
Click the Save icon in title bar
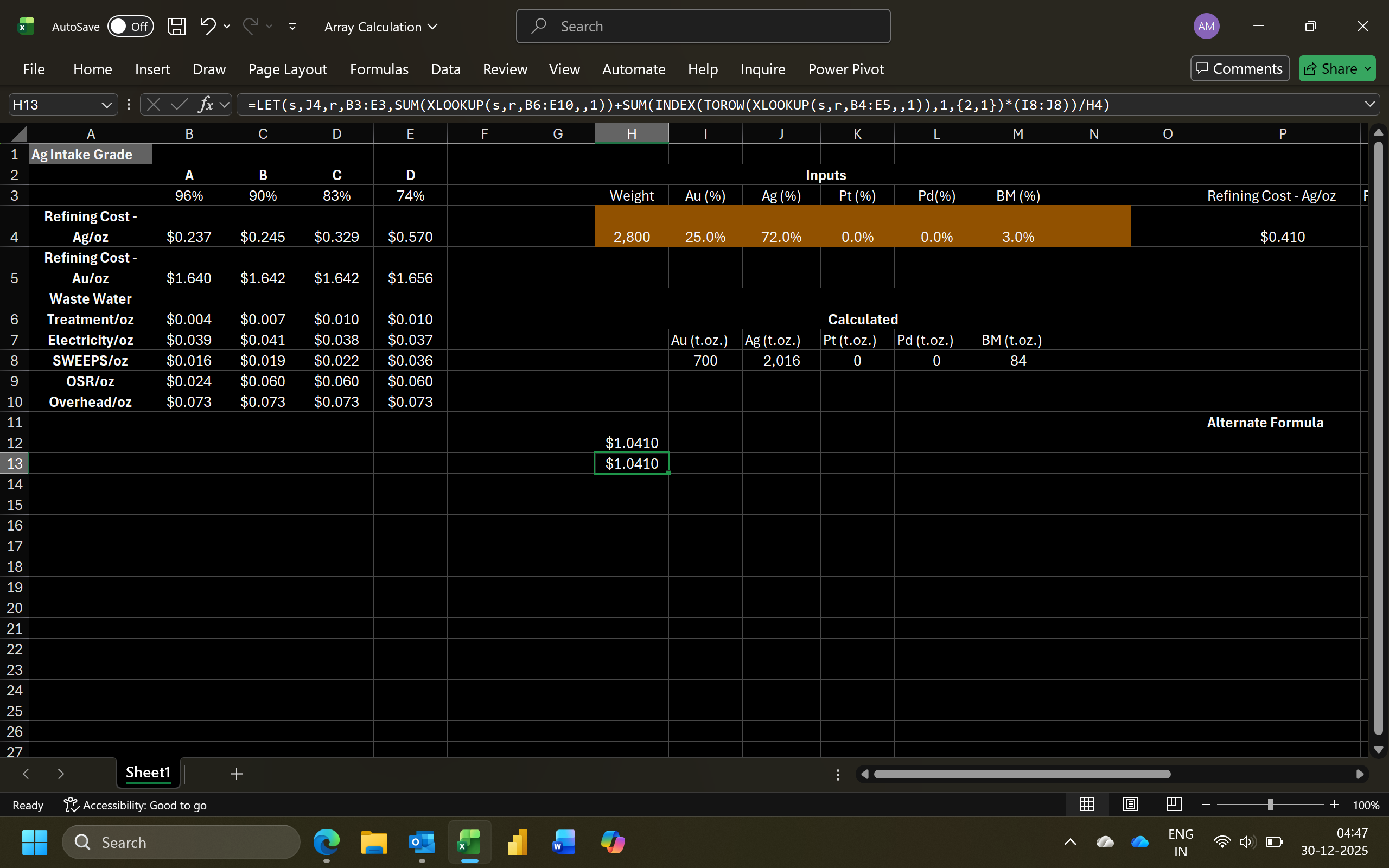tap(176, 27)
